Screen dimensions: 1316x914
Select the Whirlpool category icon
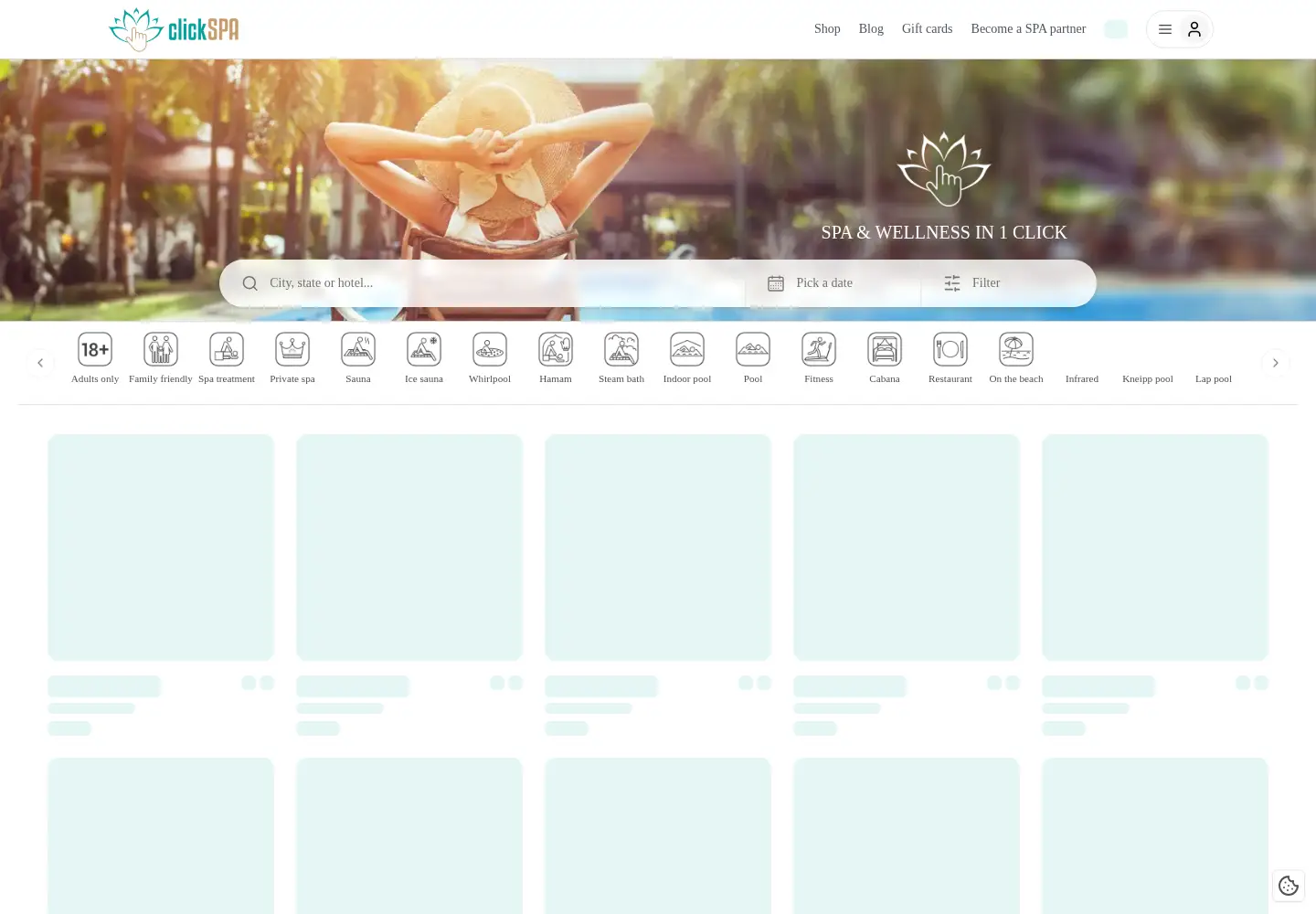490,349
